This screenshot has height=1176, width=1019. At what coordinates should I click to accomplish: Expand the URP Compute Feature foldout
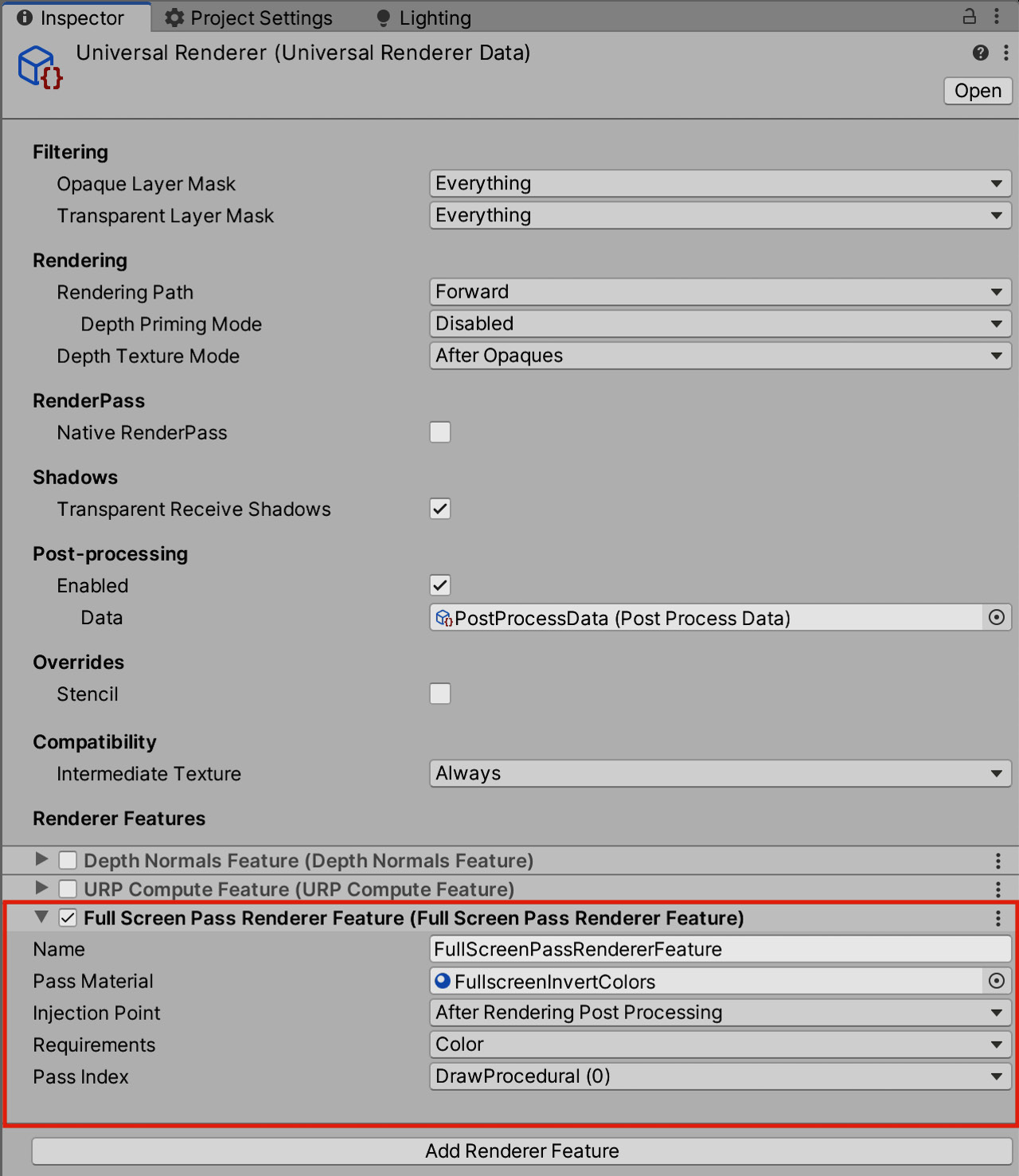click(42, 888)
